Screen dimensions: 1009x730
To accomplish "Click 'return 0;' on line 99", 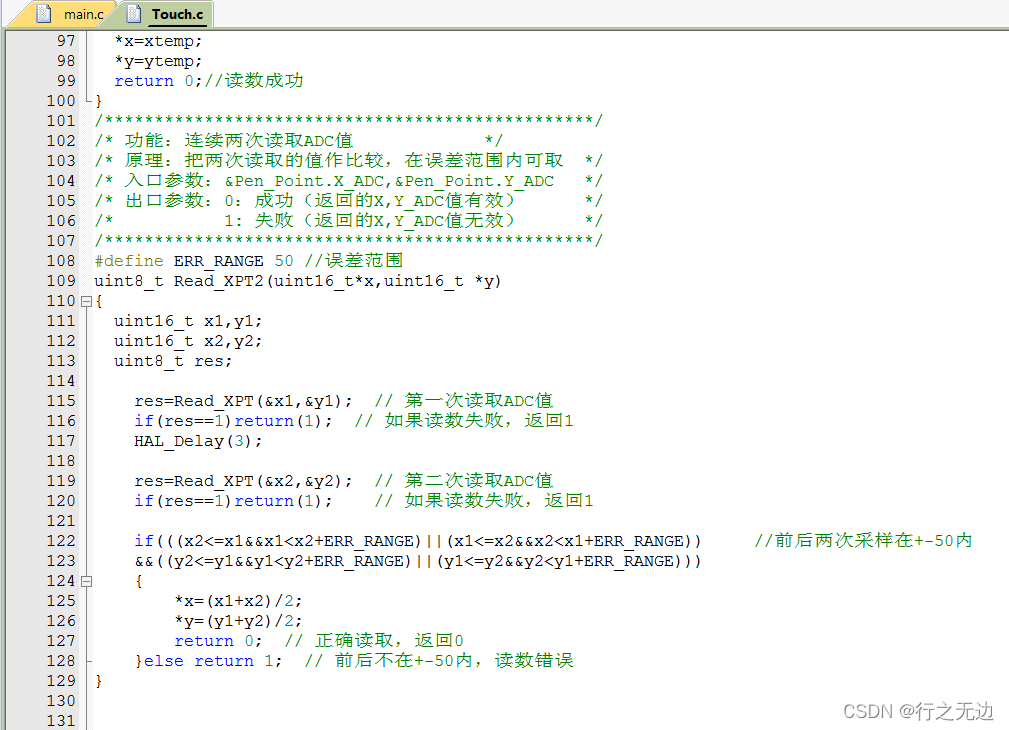I will point(158,81).
